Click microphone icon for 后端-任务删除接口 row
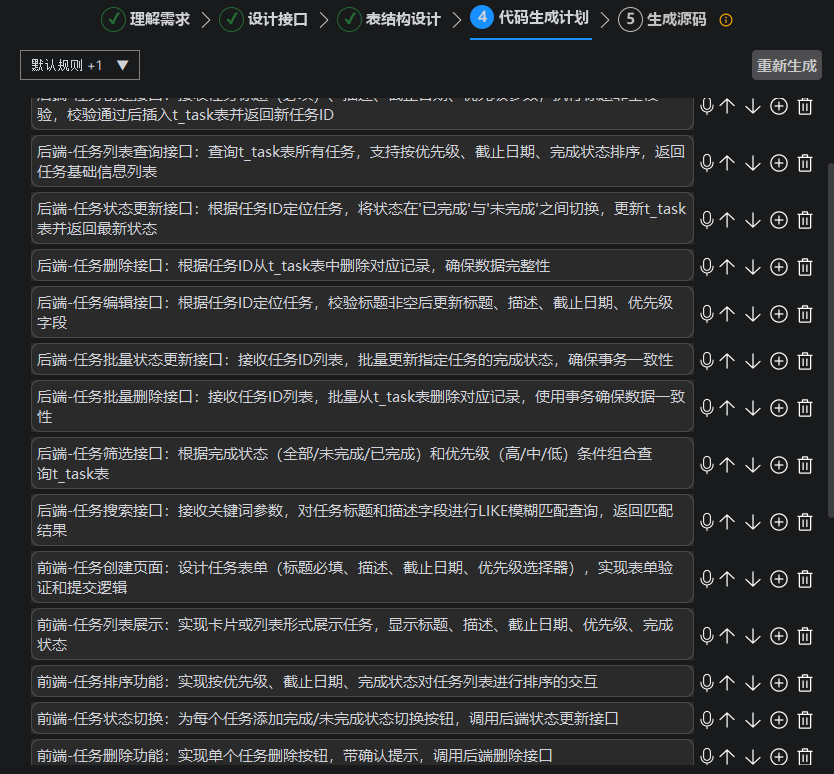 click(707, 266)
